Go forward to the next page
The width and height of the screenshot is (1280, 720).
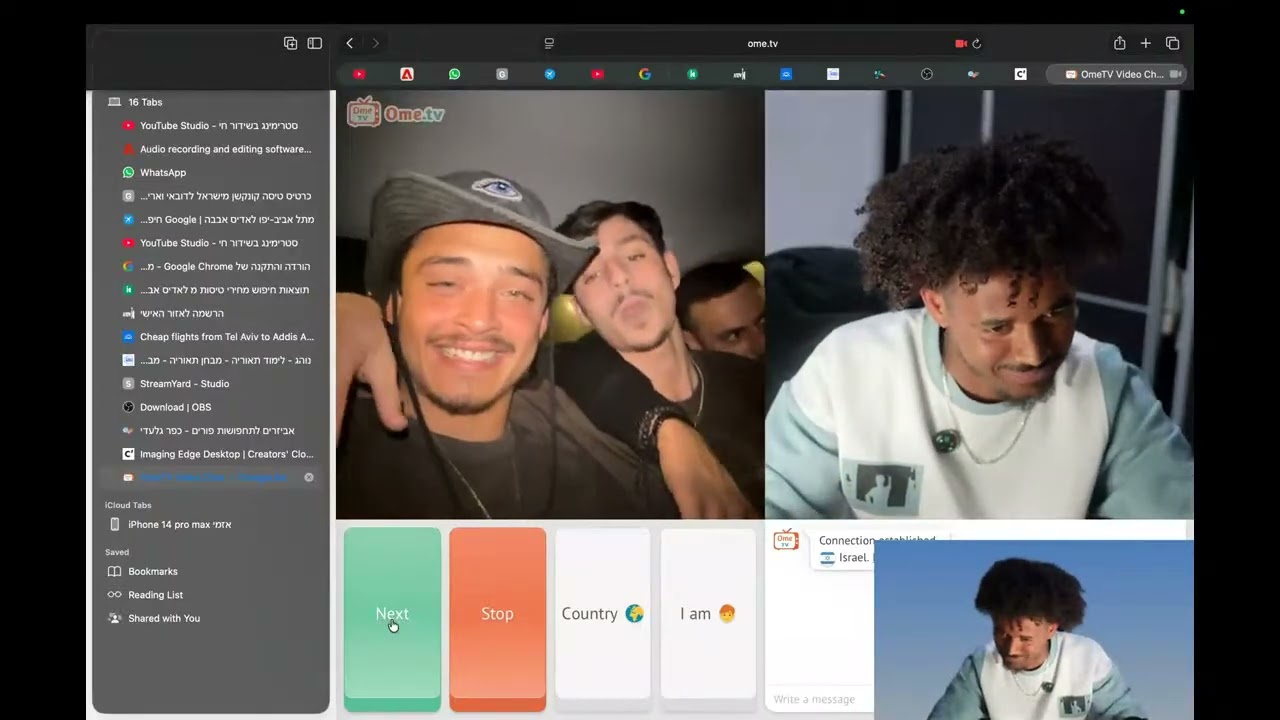pyautogui.click(x=375, y=43)
